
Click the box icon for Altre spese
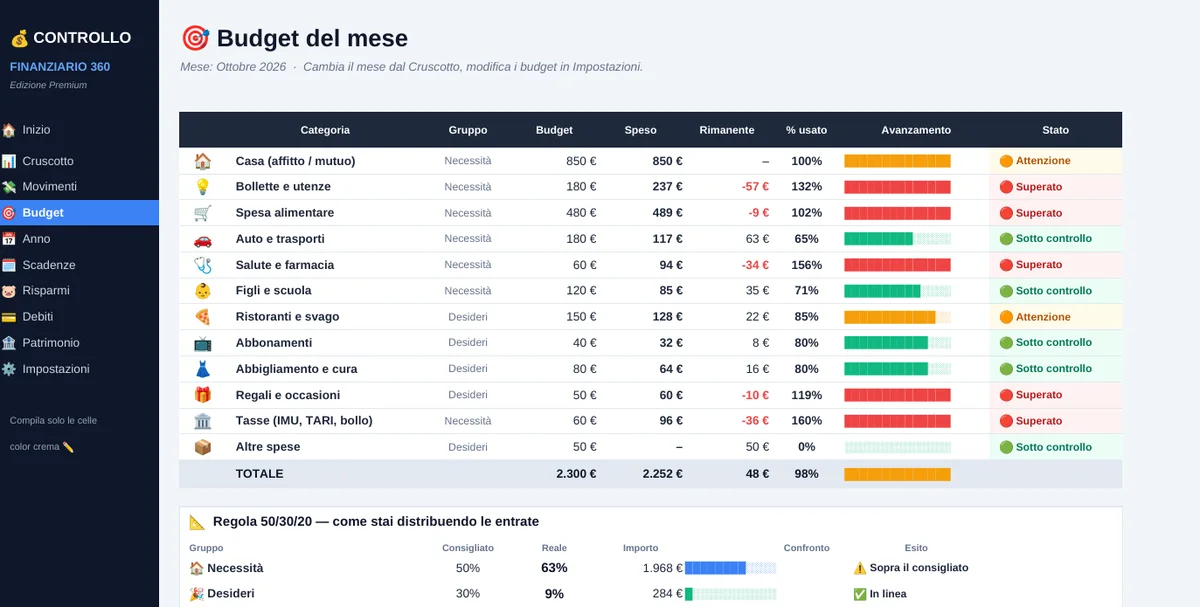(x=202, y=447)
